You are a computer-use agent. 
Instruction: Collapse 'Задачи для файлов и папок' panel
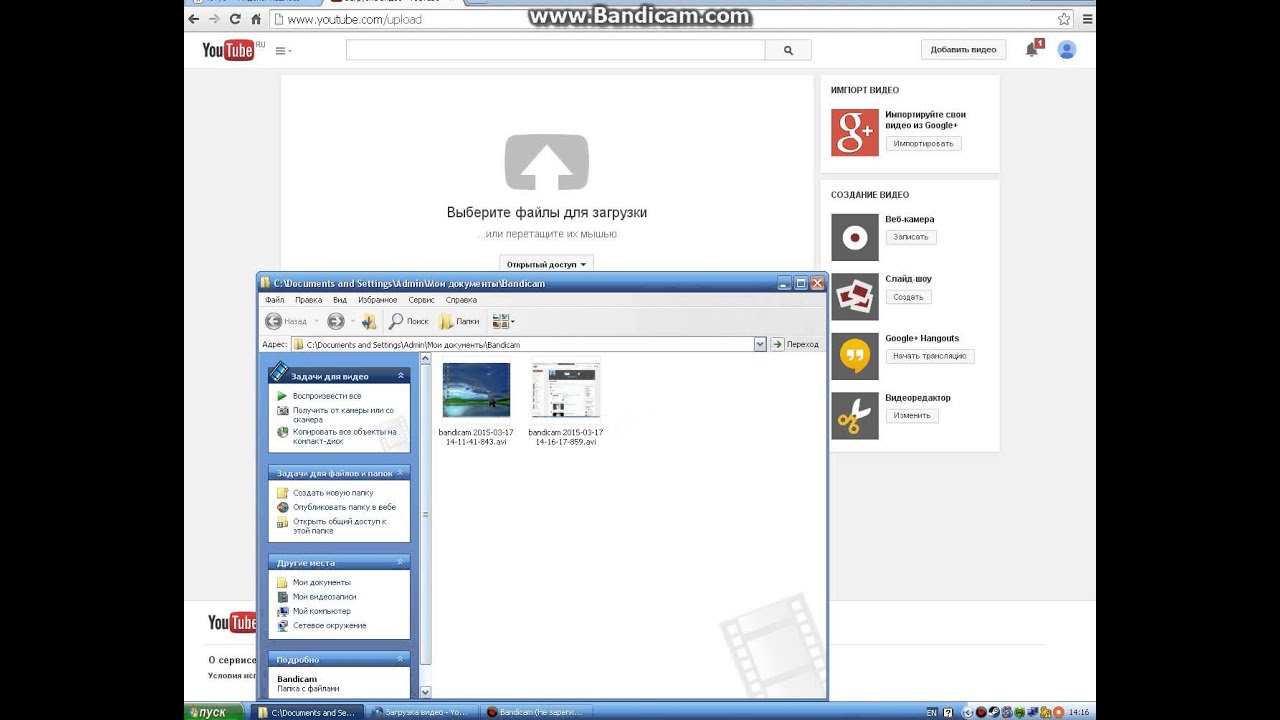(x=401, y=472)
